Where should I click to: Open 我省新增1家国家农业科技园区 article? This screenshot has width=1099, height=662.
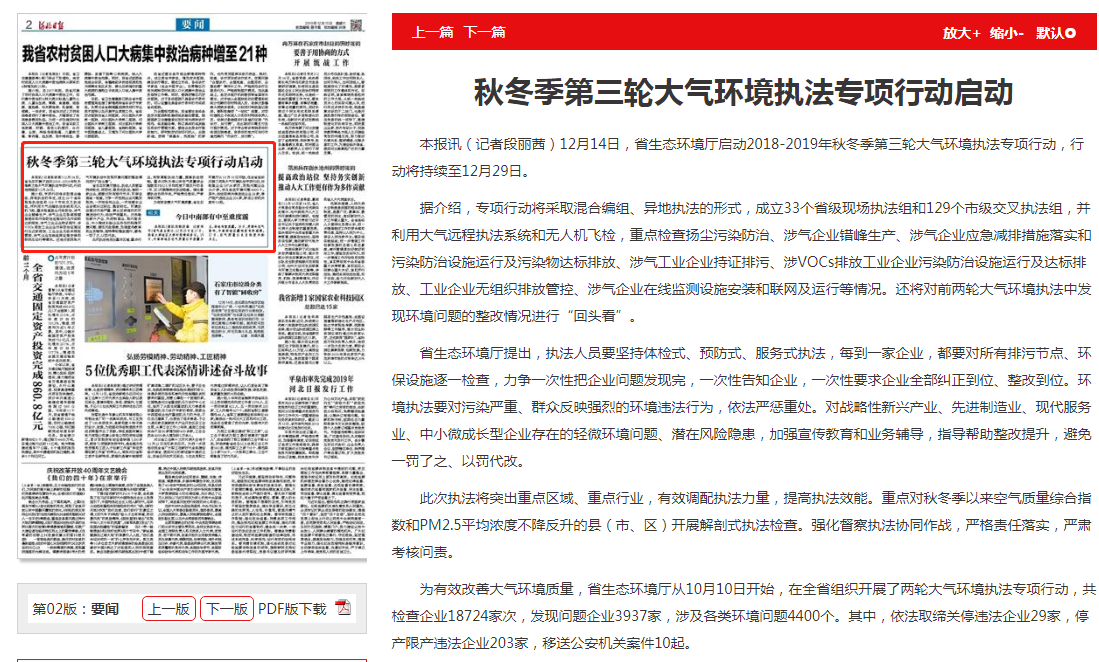pos(322,298)
